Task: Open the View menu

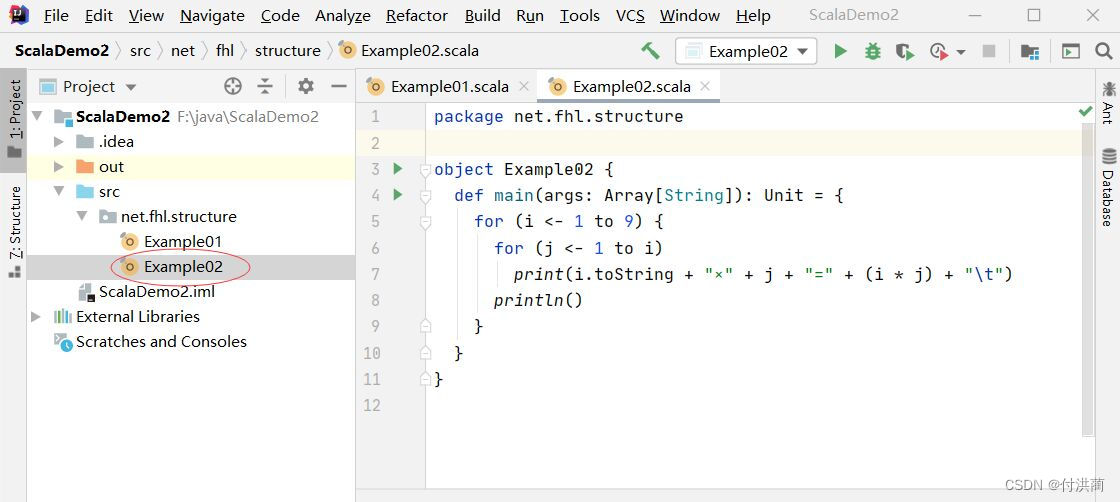Action: click(x=146, y=16)
